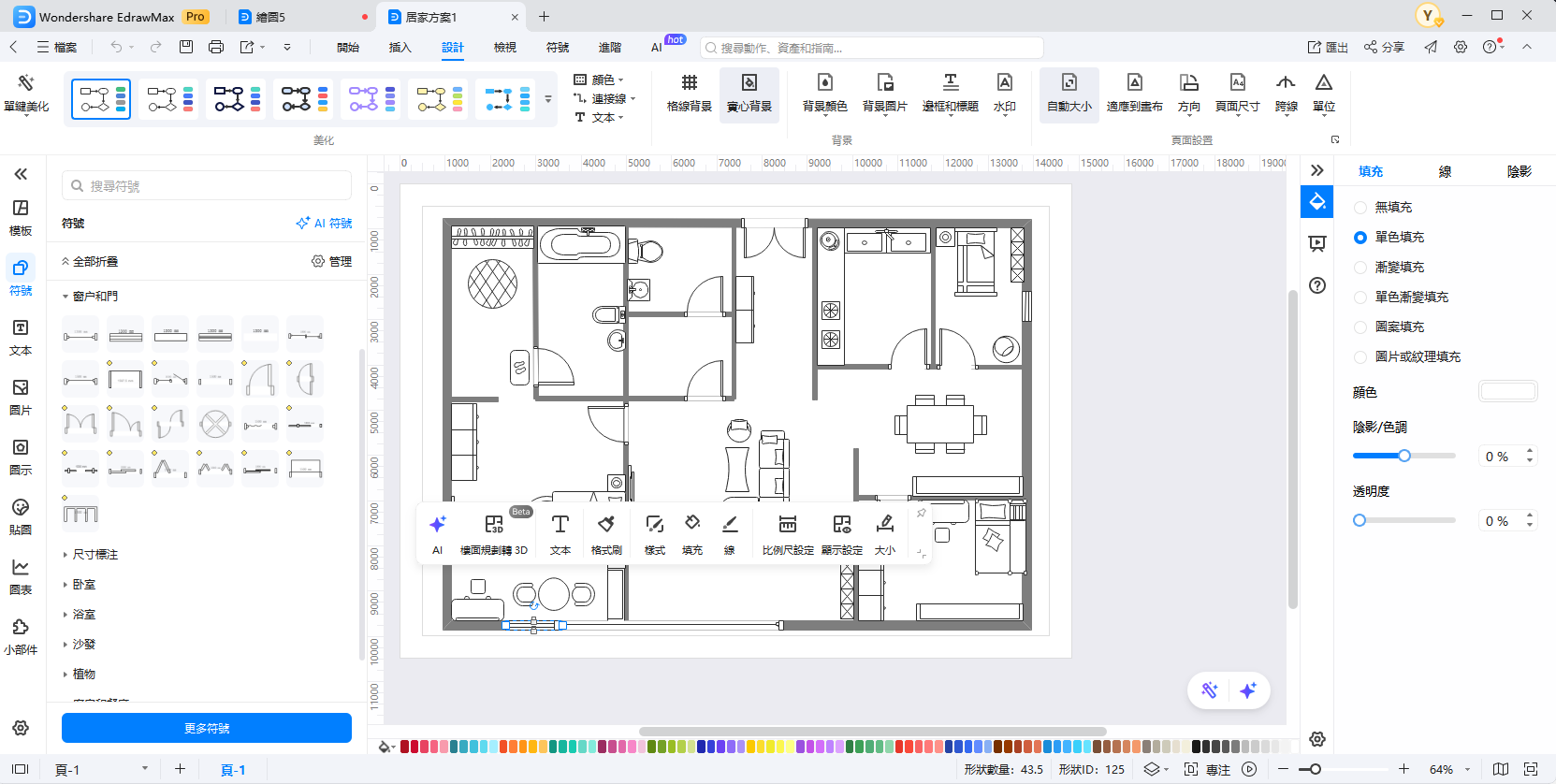The height and width of the screenshot is (784, 1556).
Task: Click the 更多符號 more symbols button
Action: click(207, 728)
